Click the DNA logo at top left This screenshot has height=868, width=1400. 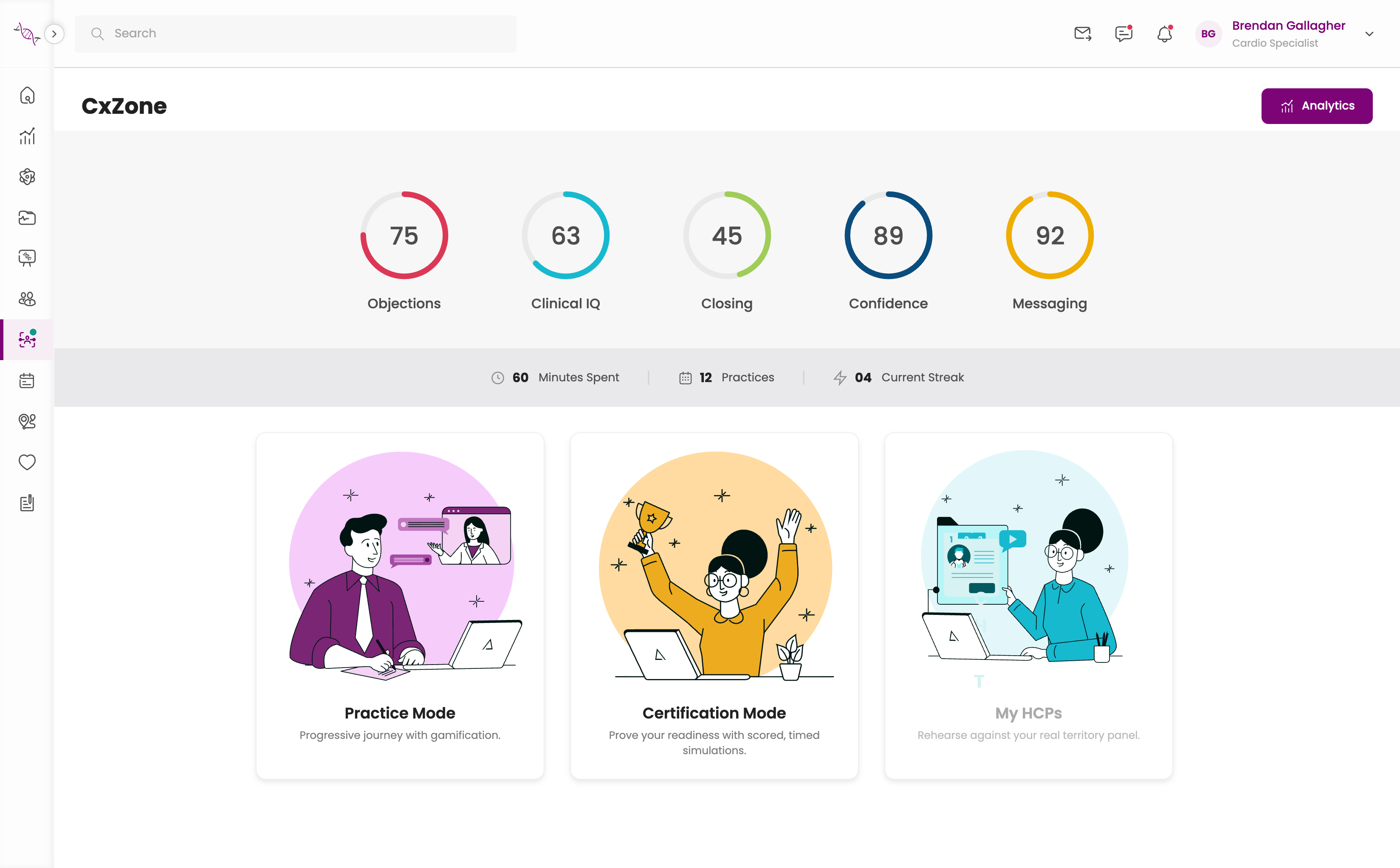[x=26, y=33]
